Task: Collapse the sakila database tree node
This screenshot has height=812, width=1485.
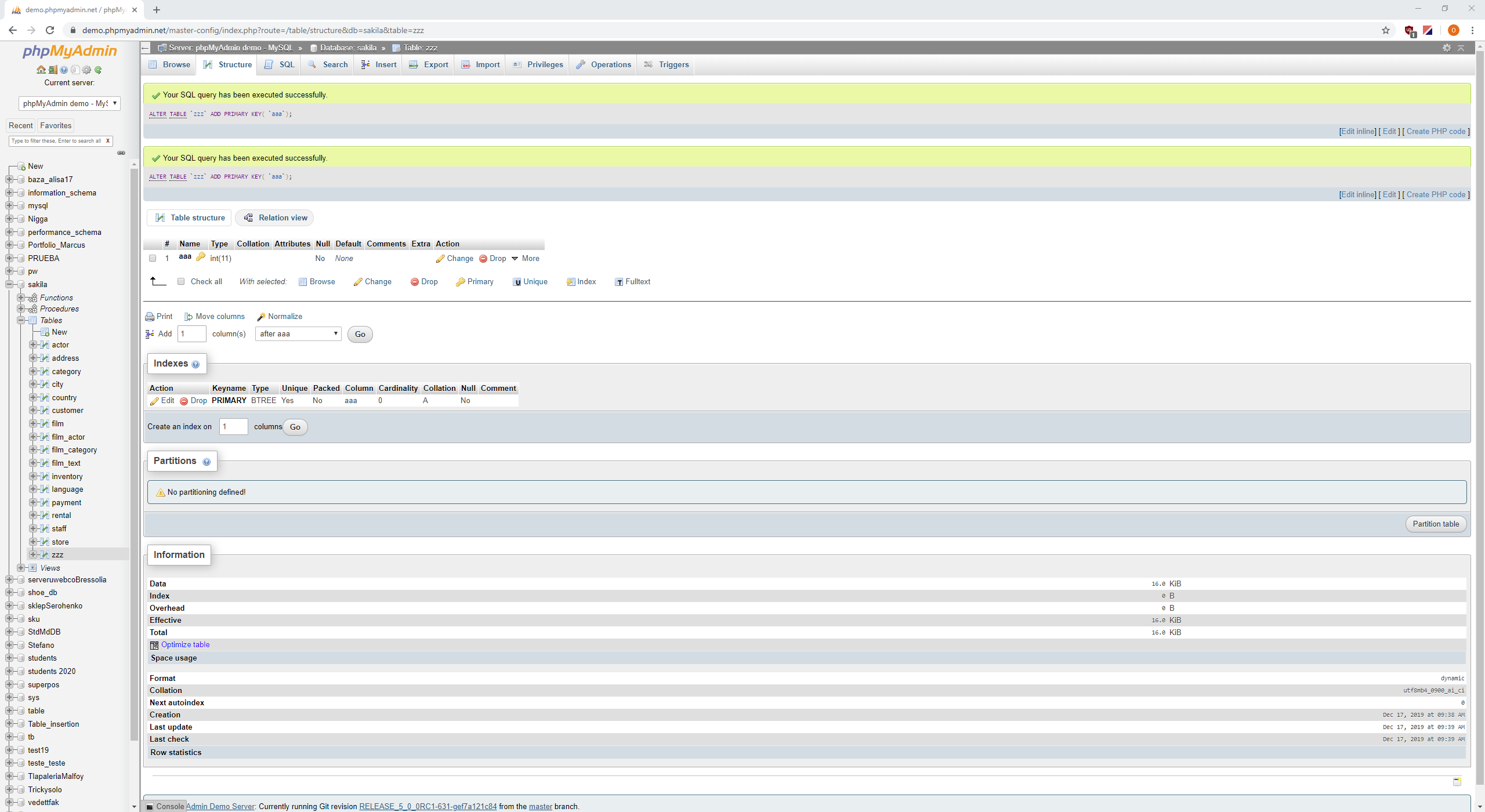Action: pos(10,284)
